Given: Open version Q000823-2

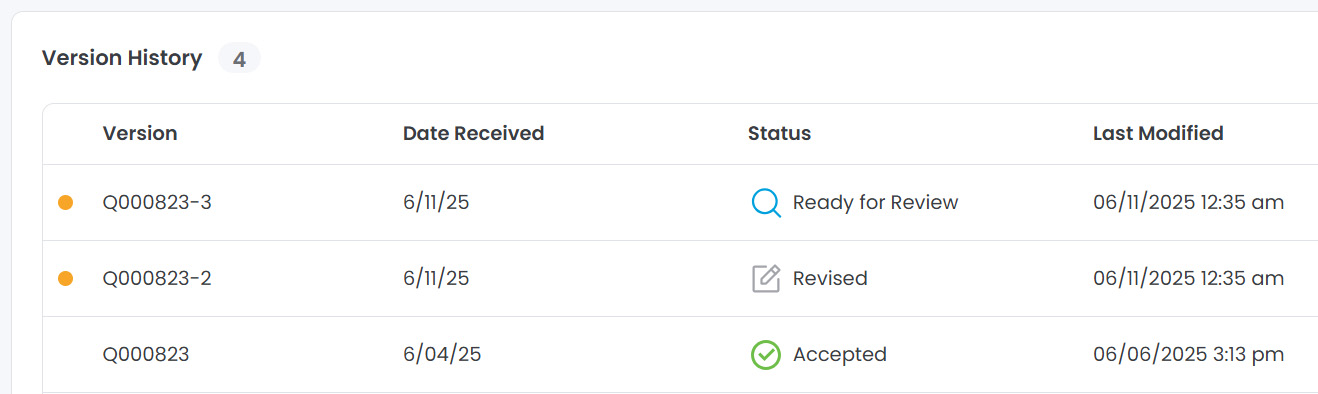Looking at the screenshot, I should (157, 279).
